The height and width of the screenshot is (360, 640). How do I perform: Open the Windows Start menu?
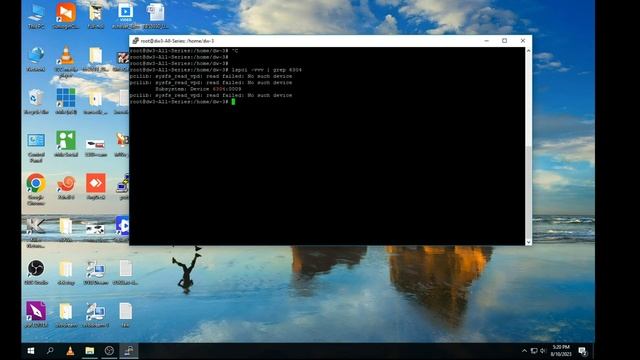click(31, 351)
